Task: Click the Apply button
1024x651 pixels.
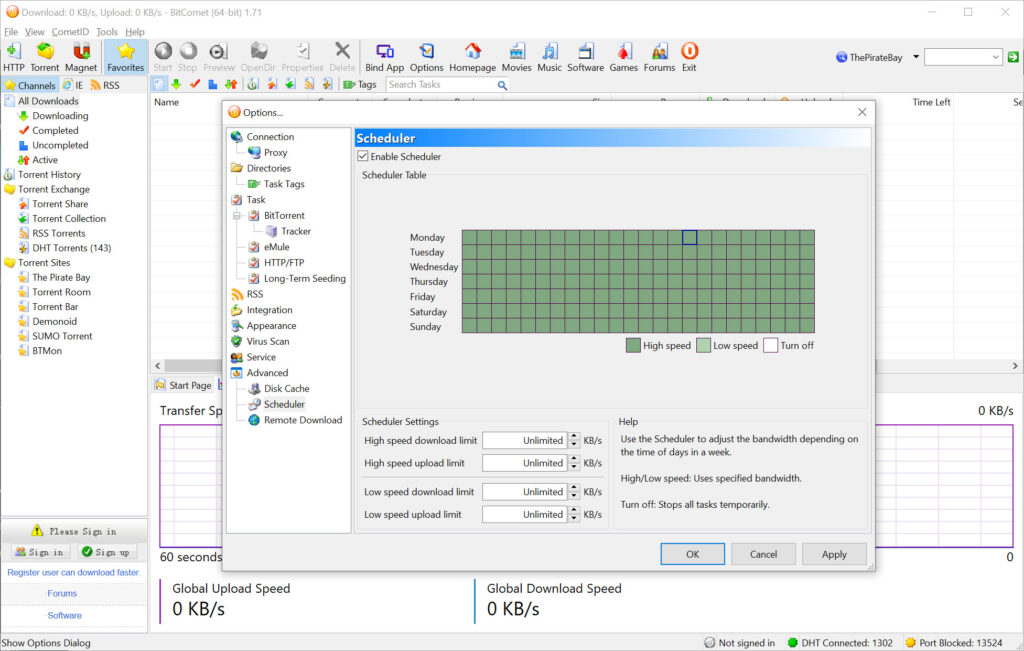Action: point(834,554)
